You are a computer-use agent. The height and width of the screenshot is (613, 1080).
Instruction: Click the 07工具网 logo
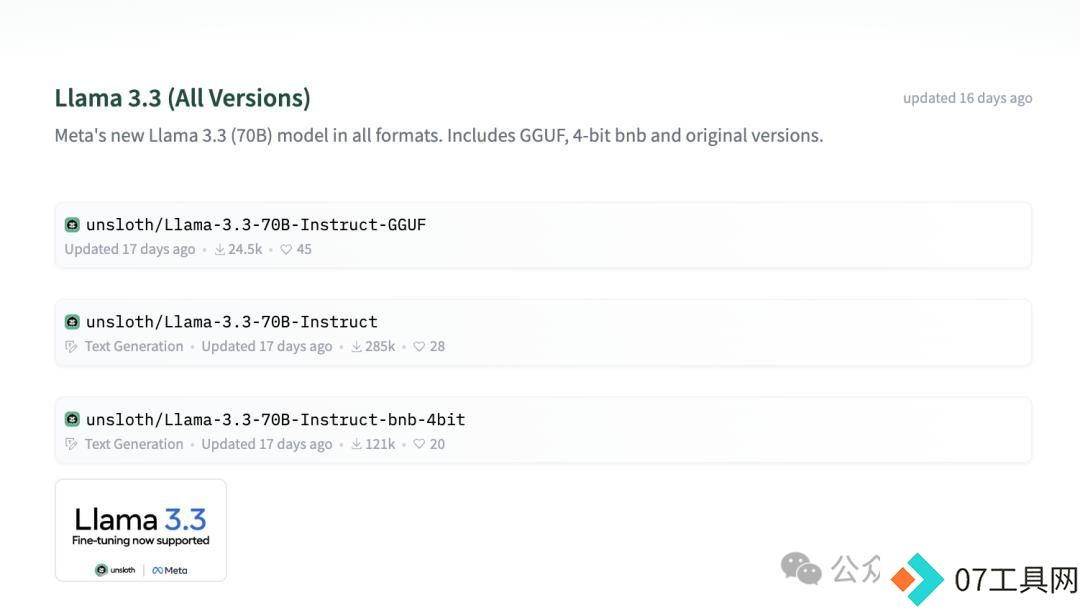984,579
